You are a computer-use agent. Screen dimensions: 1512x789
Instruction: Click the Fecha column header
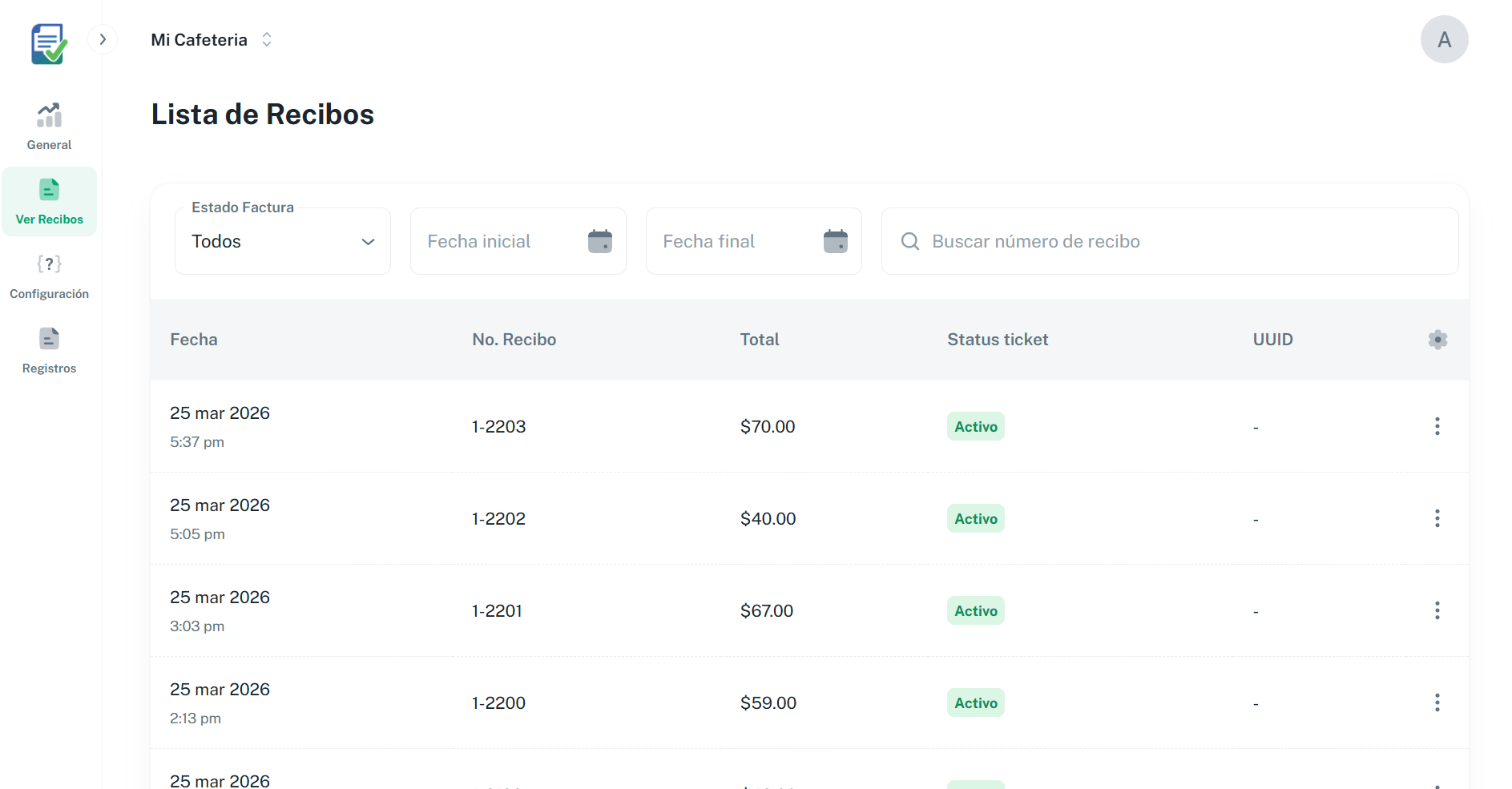tap(194, 340)
